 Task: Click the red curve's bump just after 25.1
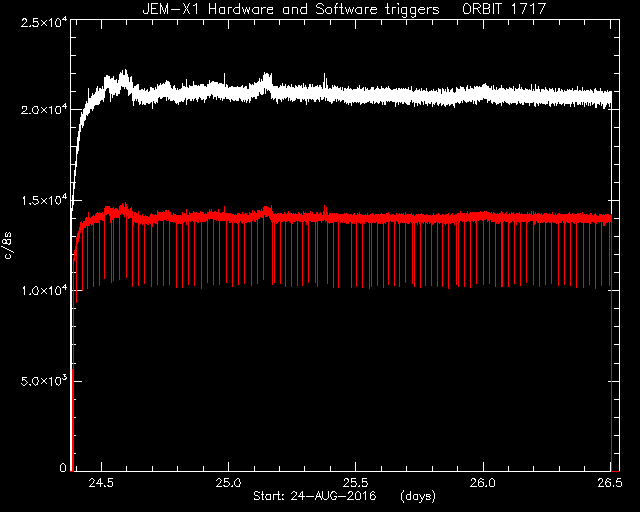(267, 209)
